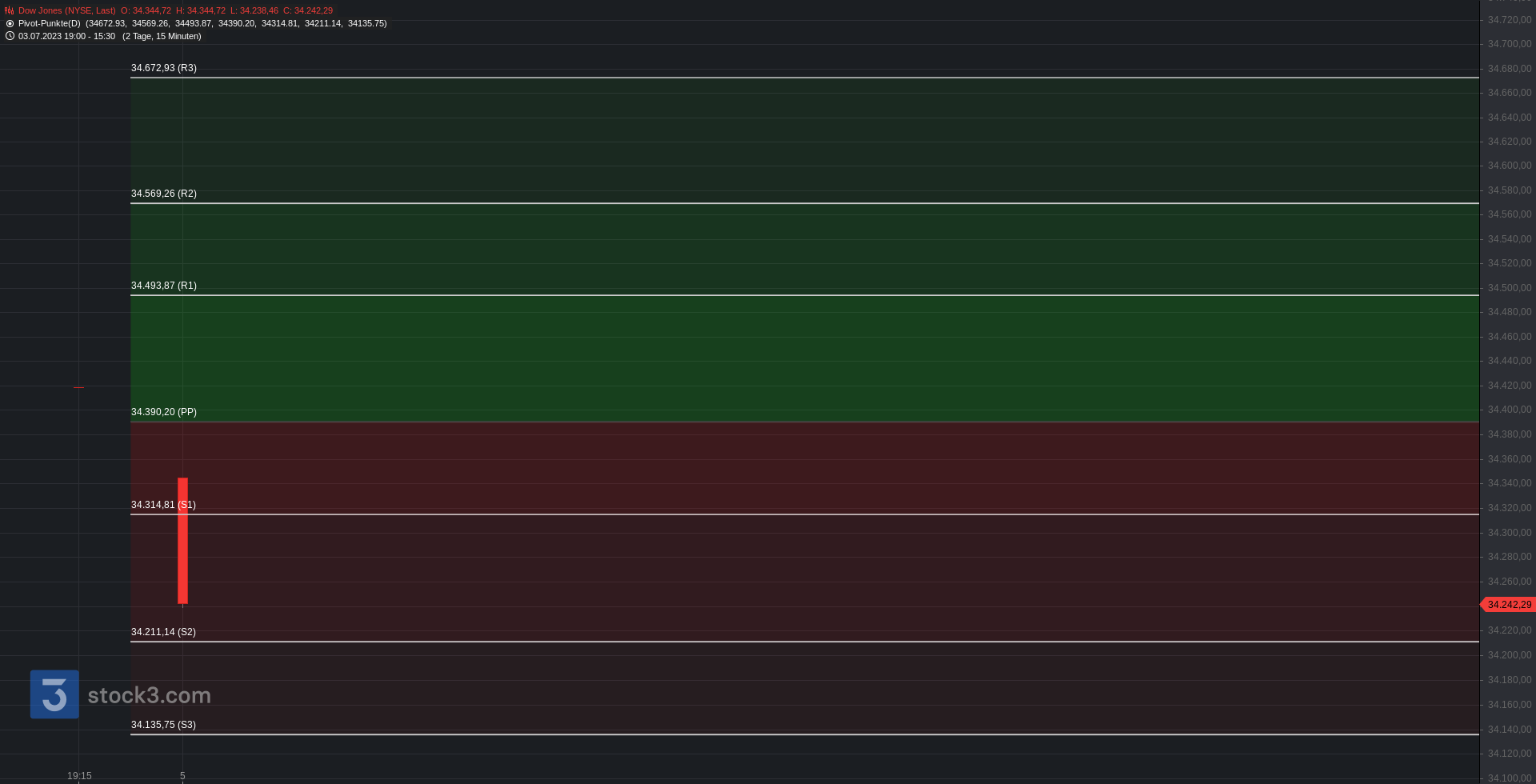
Task: Click the 34.211,14 (S2) support label
Action: (163, 633)
